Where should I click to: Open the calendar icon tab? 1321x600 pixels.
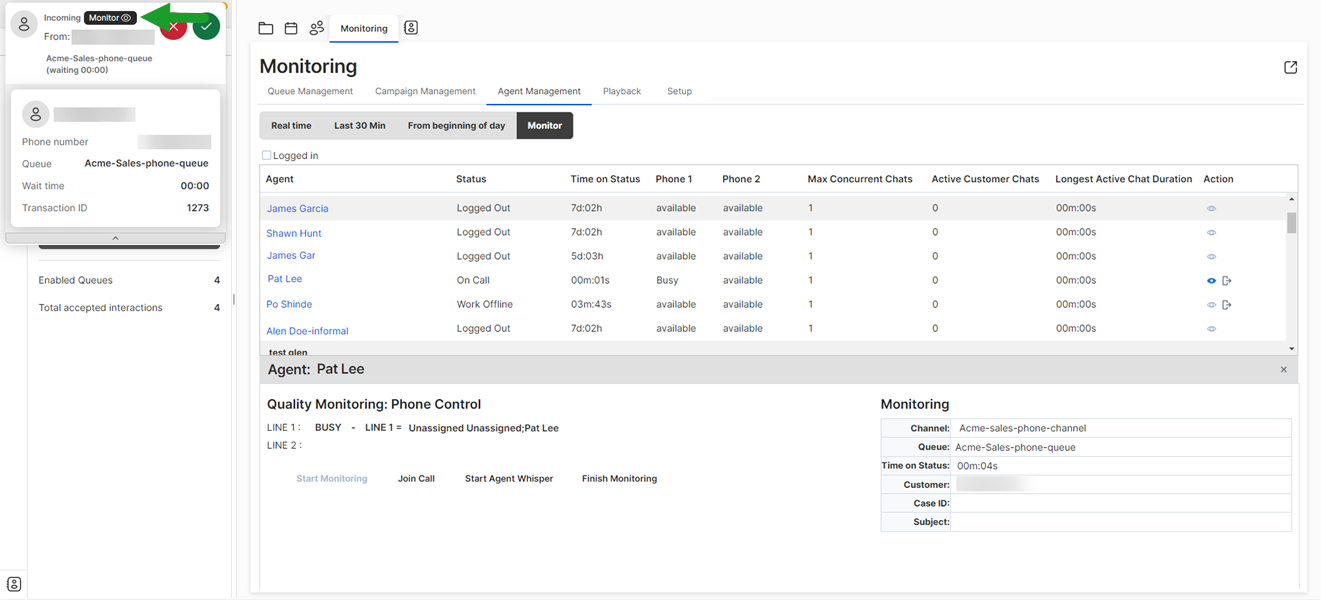[291, 28]
